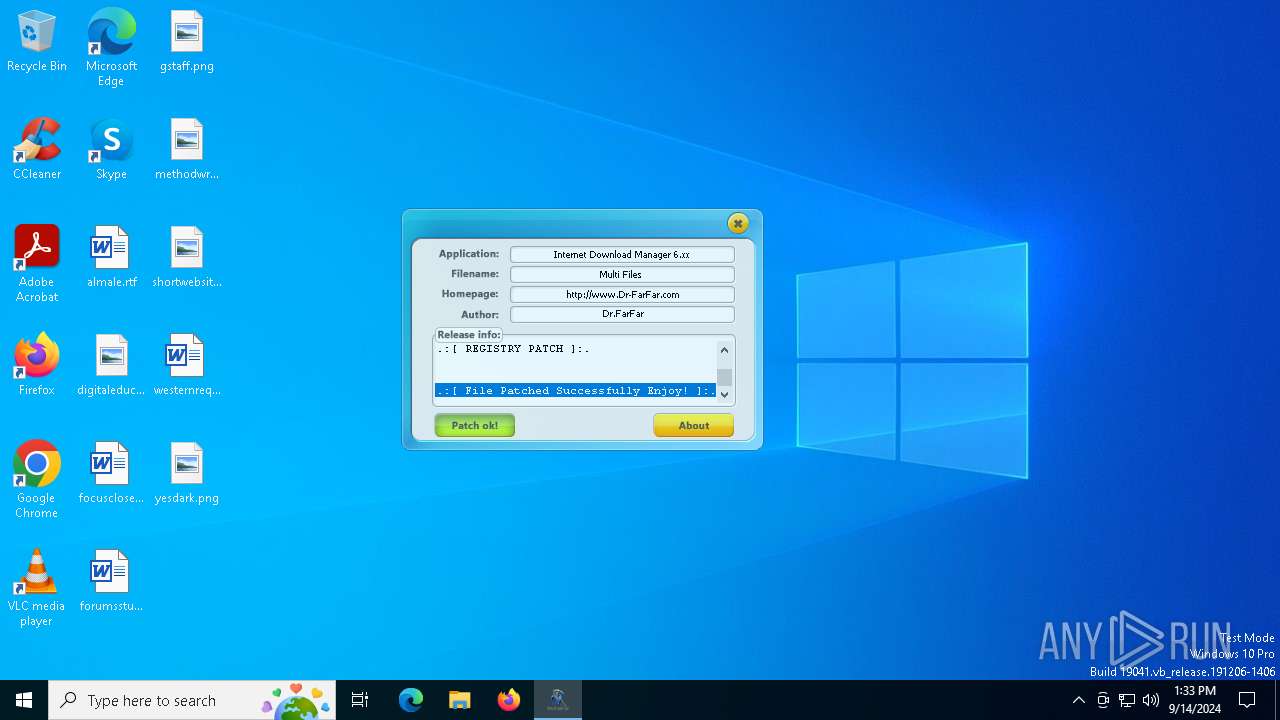Screen dimensions: 1280x720
Task: Select the shortwebsit... image file
Action: [x=187, y=258]
